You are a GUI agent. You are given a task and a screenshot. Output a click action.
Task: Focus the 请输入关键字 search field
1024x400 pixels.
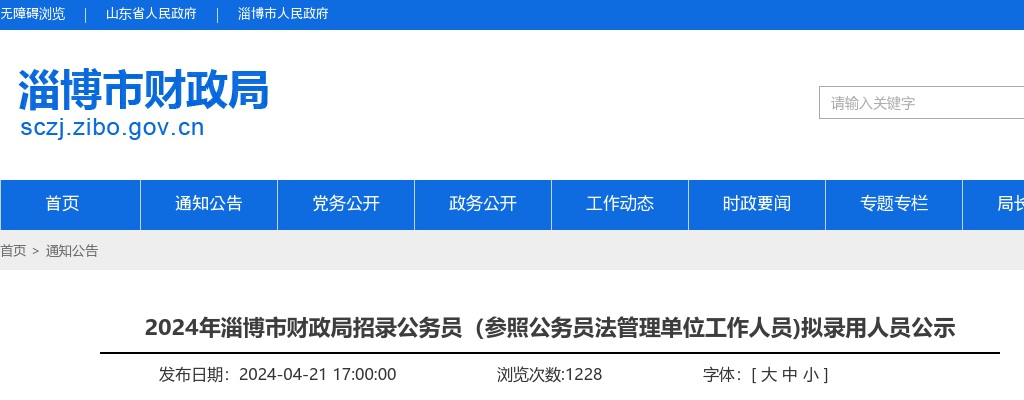pos(920,103)
